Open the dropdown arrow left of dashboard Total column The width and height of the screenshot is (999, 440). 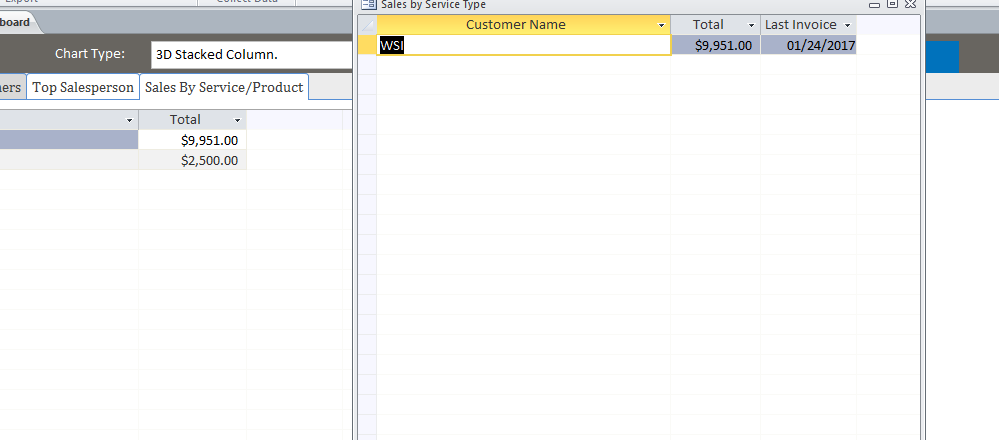coord(129,120)
